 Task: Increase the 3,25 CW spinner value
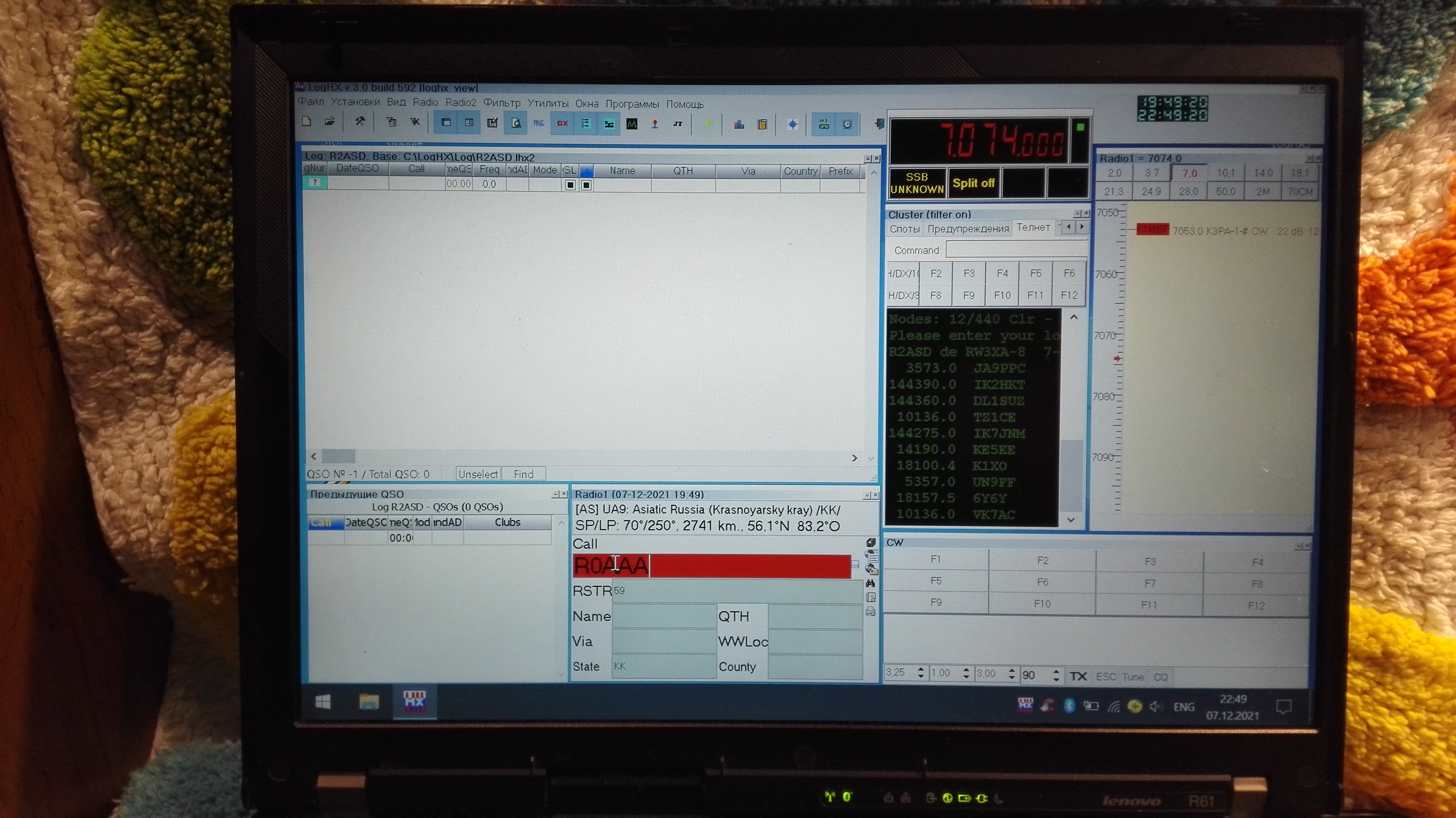(x=921, y=669)
